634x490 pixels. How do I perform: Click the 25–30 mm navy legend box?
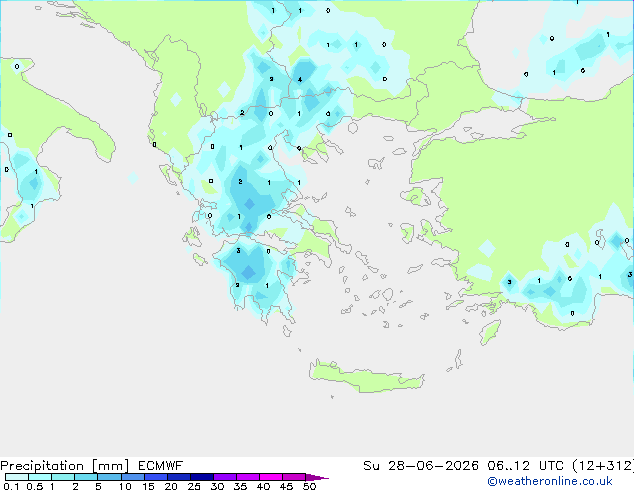coord(201,477)
